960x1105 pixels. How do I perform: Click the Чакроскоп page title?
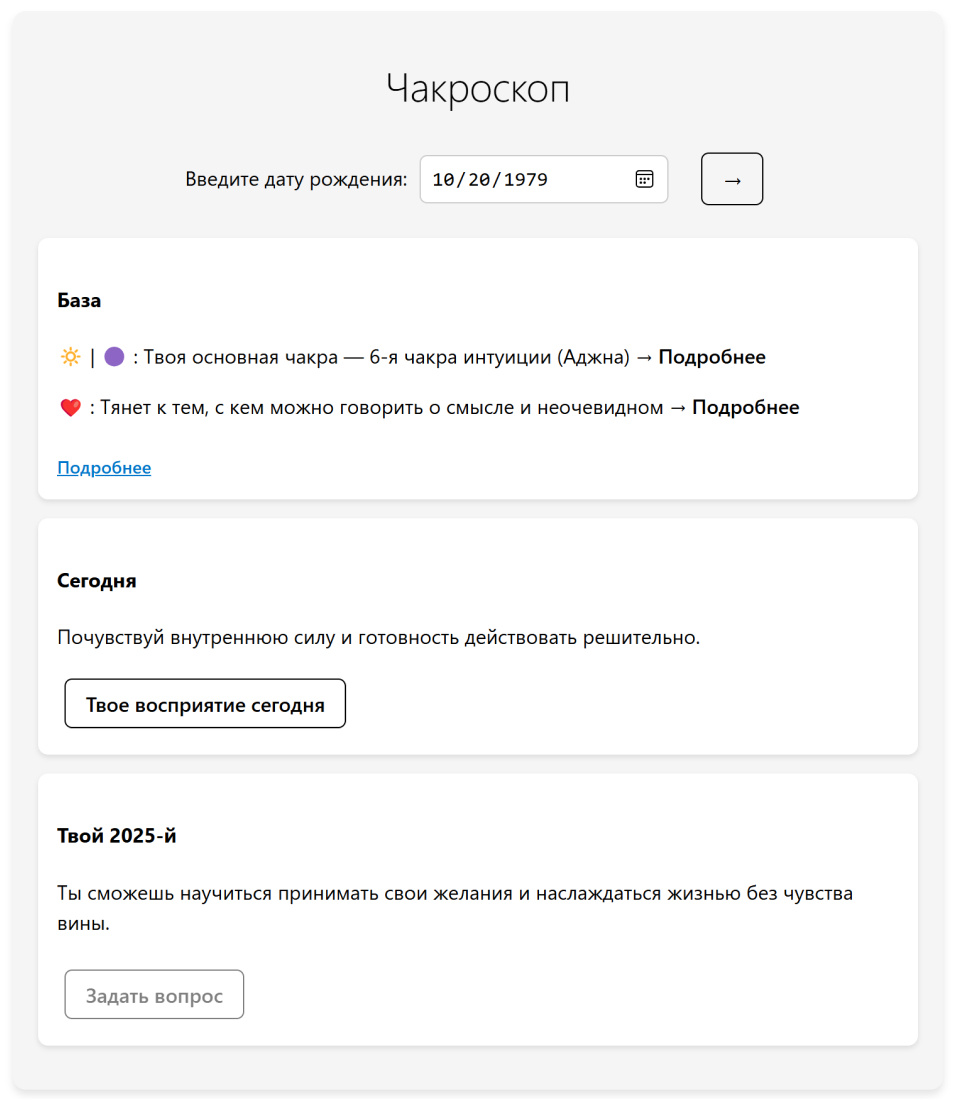[x=479, y=88]
